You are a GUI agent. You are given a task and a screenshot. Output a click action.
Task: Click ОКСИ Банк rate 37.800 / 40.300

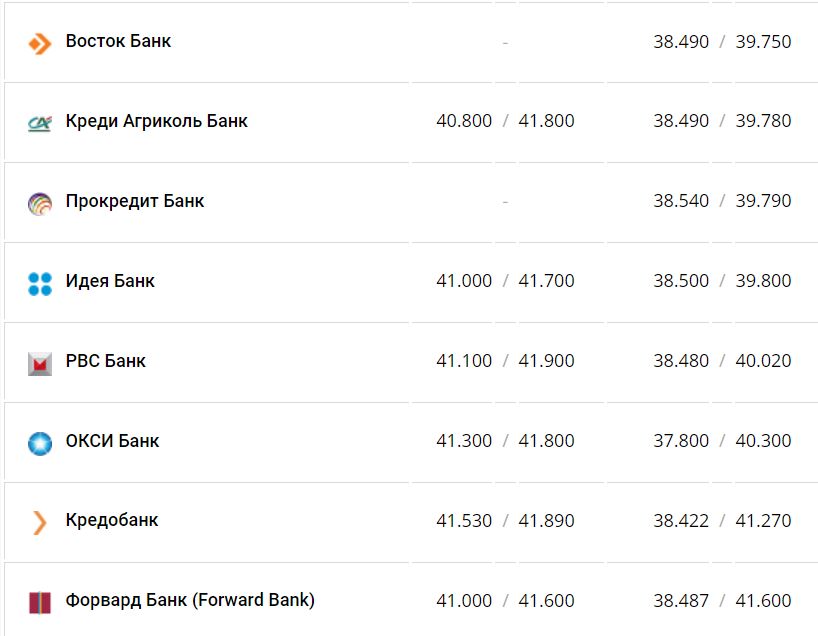(722, 441)
